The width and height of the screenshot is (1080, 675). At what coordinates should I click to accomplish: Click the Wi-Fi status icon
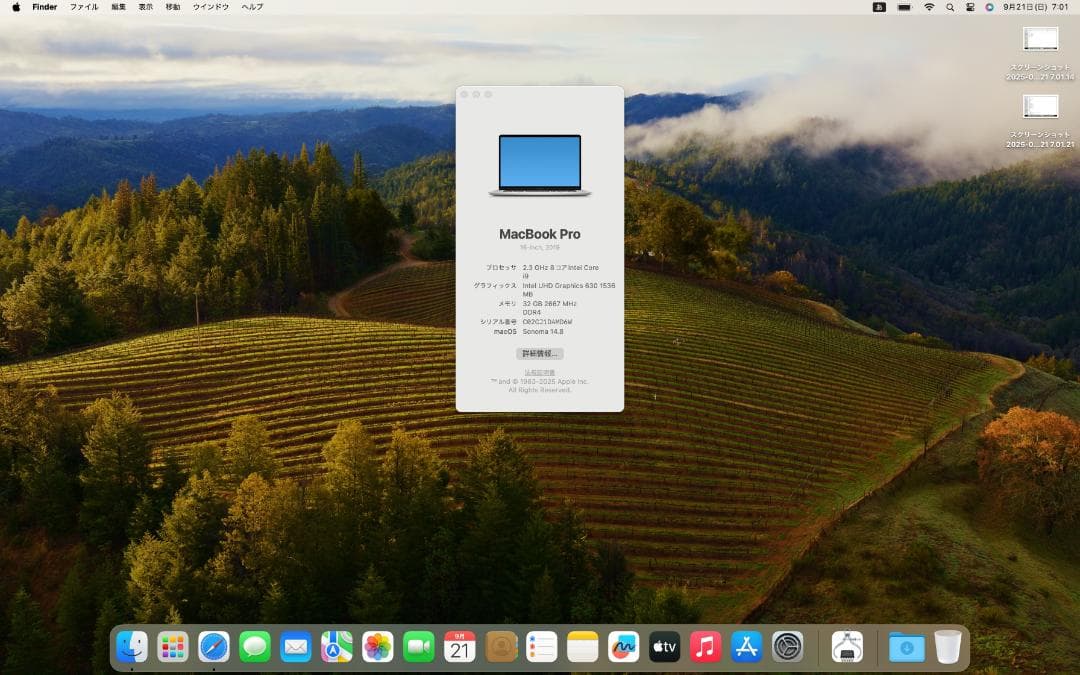point(929,7)
